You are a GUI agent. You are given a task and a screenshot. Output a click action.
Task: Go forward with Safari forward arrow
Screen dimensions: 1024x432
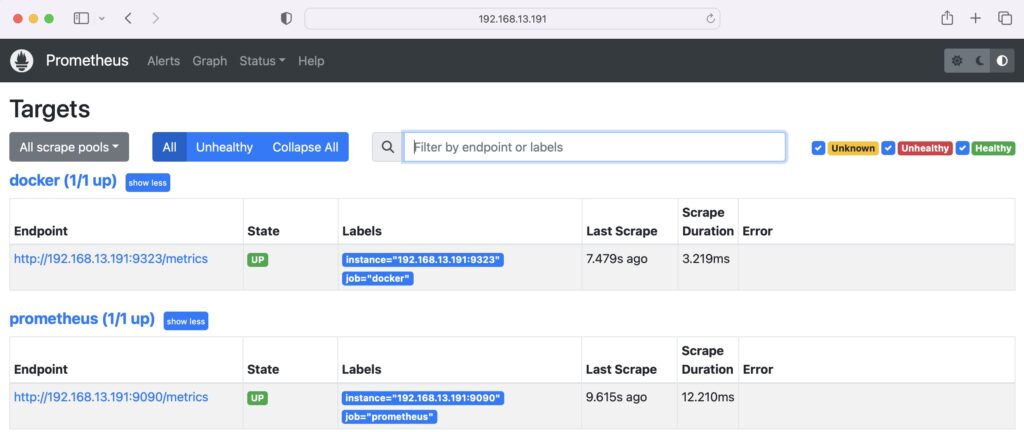(x=155, y=18)
